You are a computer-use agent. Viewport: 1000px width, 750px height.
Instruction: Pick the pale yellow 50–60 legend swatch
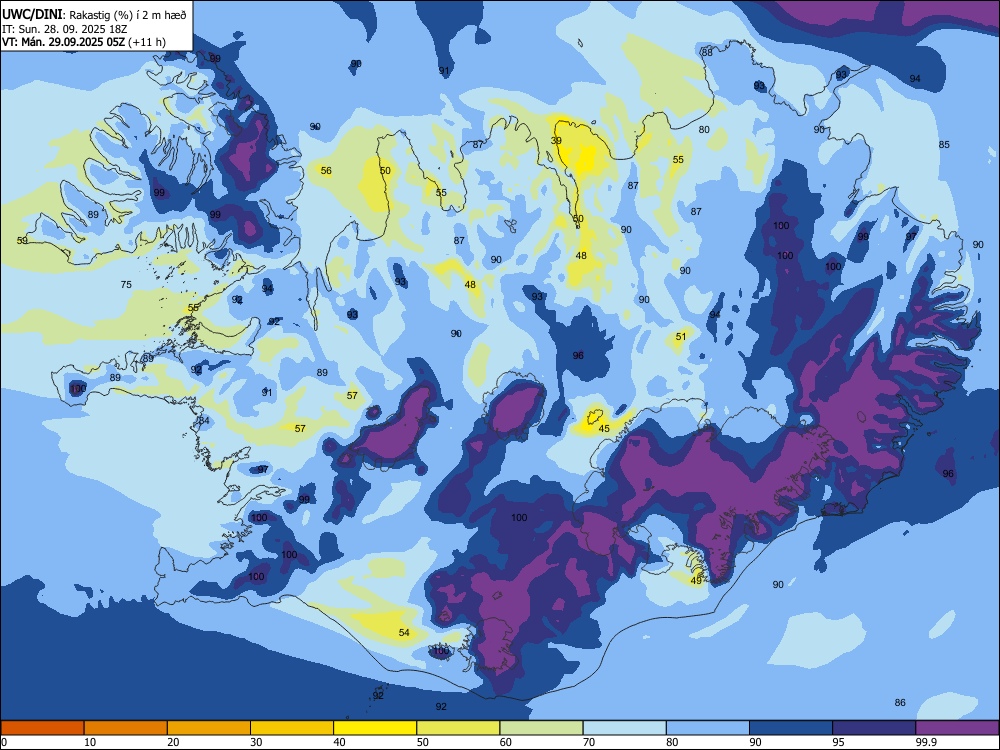click(x=459, y=728)
